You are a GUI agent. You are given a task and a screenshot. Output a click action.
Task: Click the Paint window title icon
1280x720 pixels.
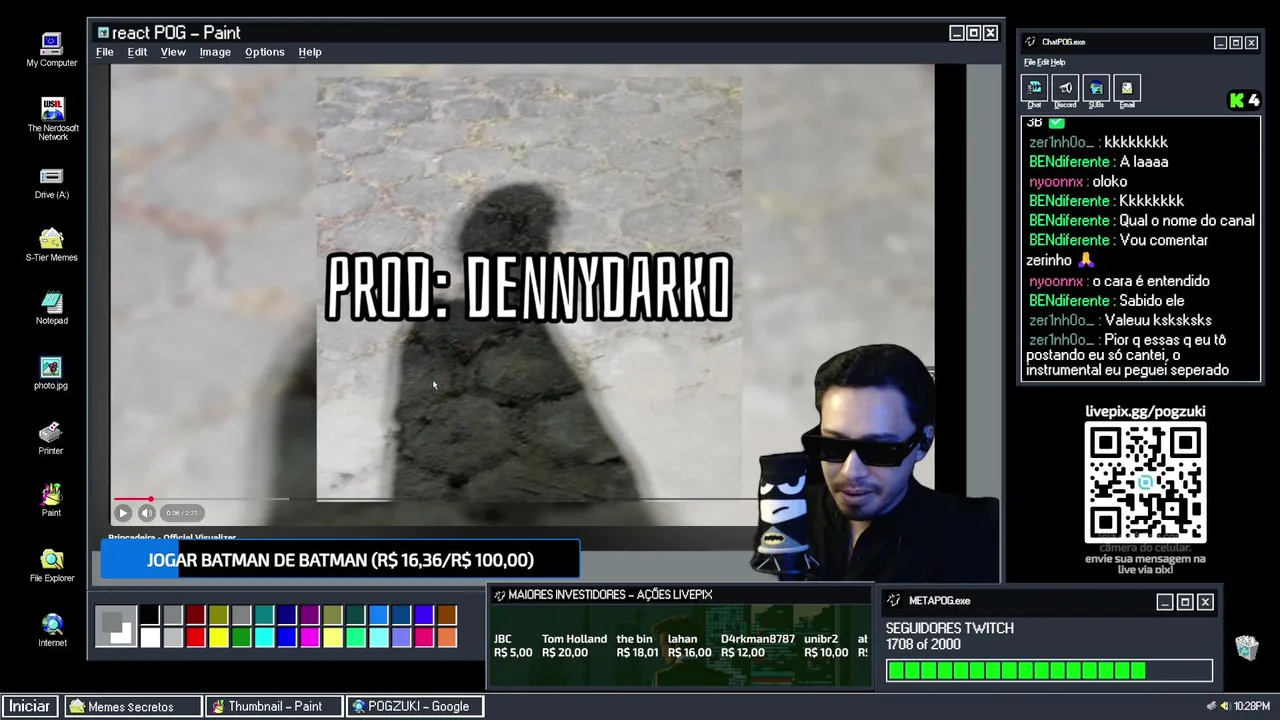(103, 33)
